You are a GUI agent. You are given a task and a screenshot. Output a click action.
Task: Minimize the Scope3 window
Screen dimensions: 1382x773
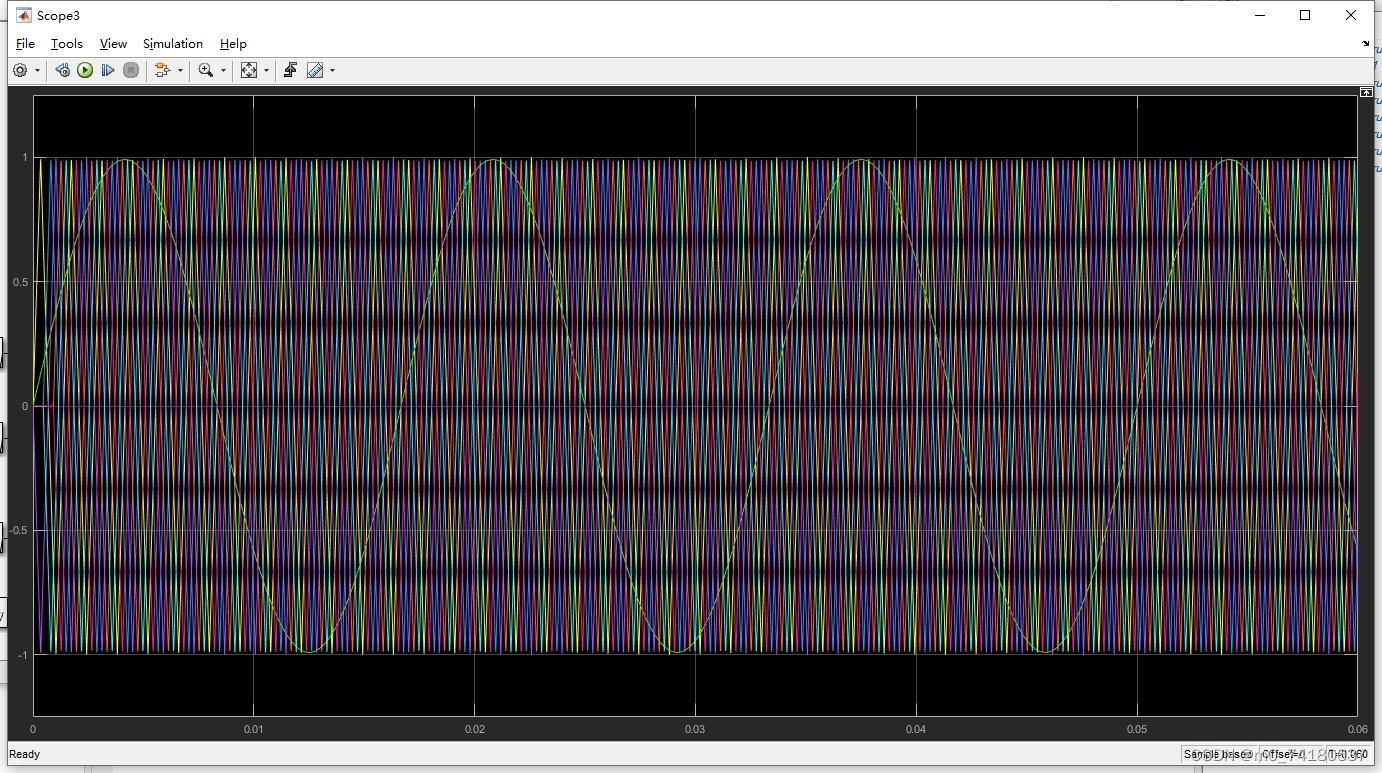[x=1259, y=15]
